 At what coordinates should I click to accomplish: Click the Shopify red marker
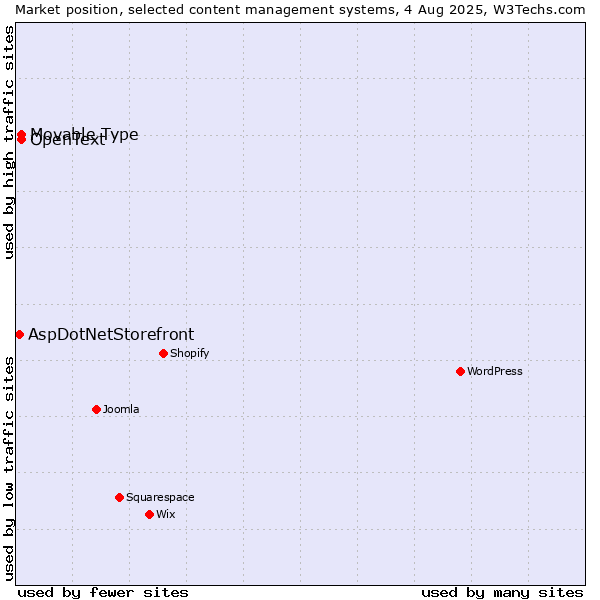[163, 354]
